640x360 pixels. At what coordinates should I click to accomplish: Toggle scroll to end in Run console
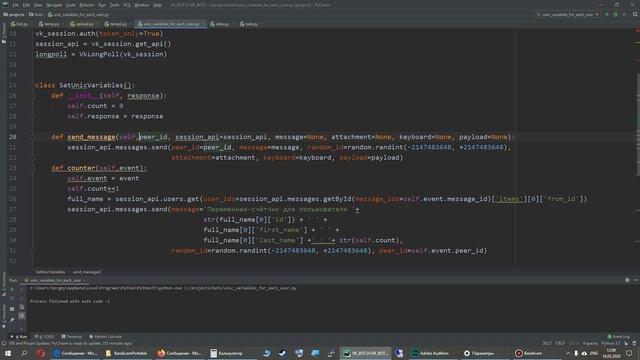[22, 316]
